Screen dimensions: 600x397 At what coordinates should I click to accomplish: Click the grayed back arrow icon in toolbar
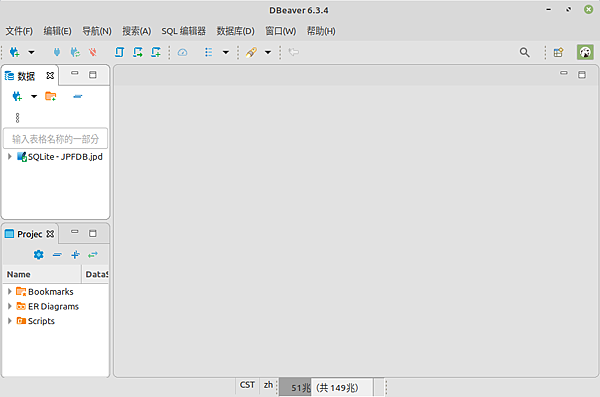[x=293, y=52]
